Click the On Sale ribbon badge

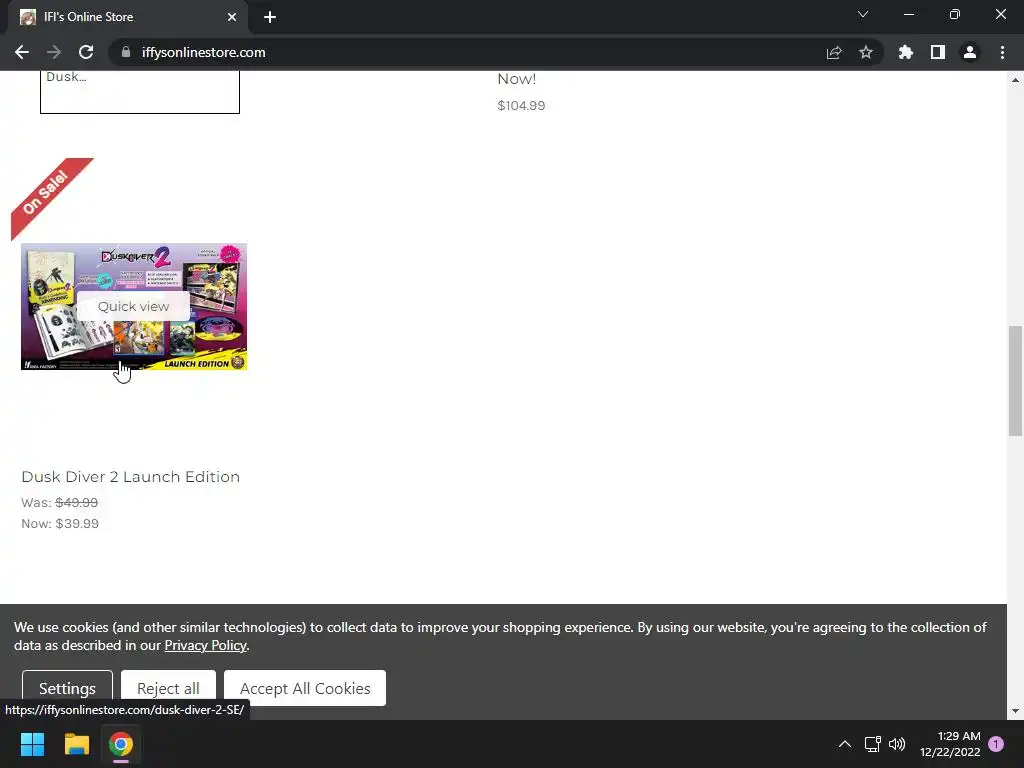tap(47, 194)
